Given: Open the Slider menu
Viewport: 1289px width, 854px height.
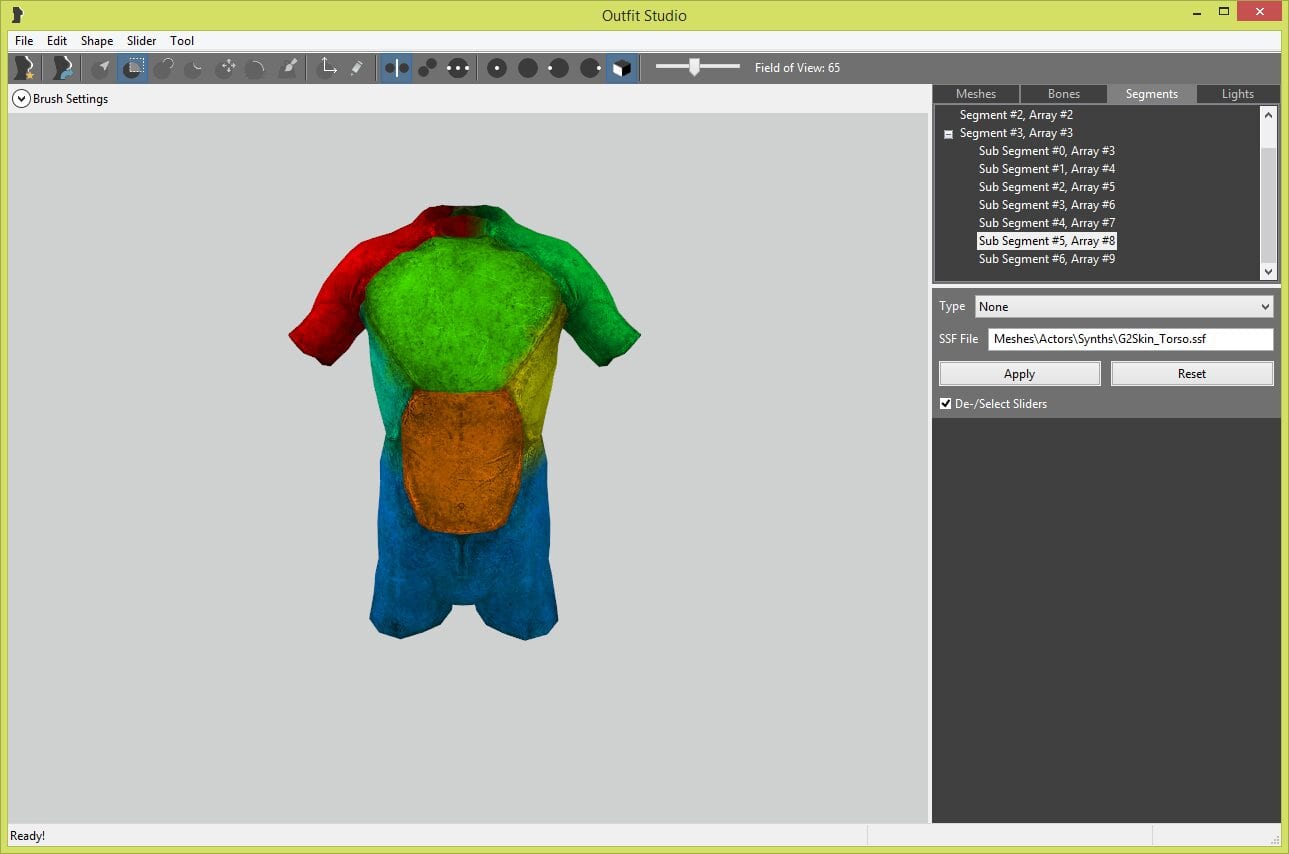Looking at the screenshot, I should 141,41.
